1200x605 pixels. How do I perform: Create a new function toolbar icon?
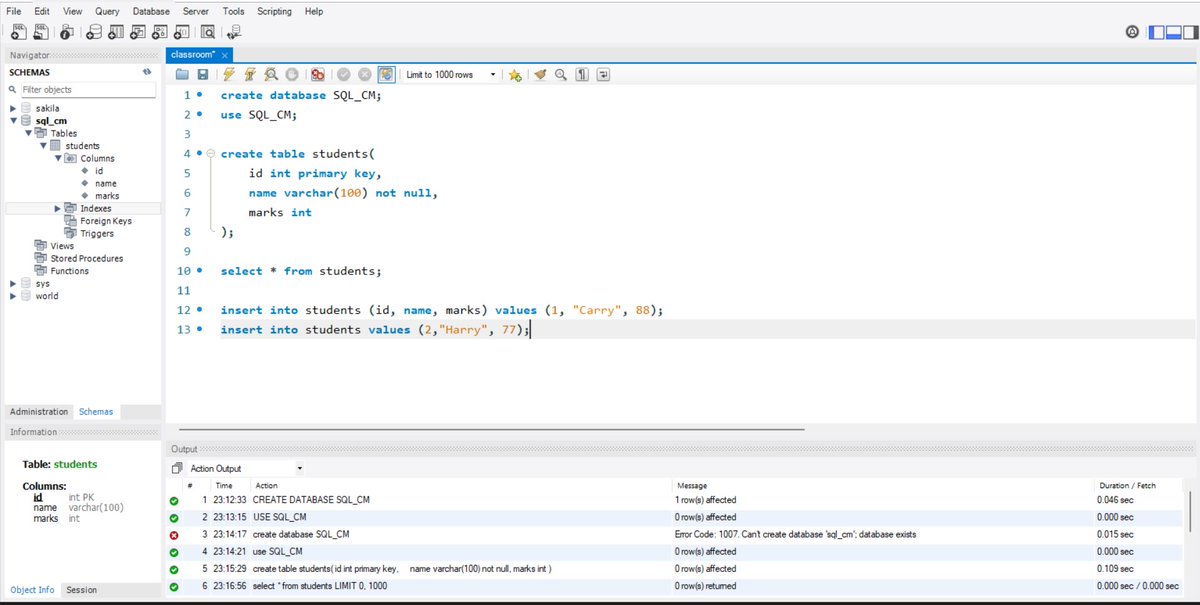(184, 33)
